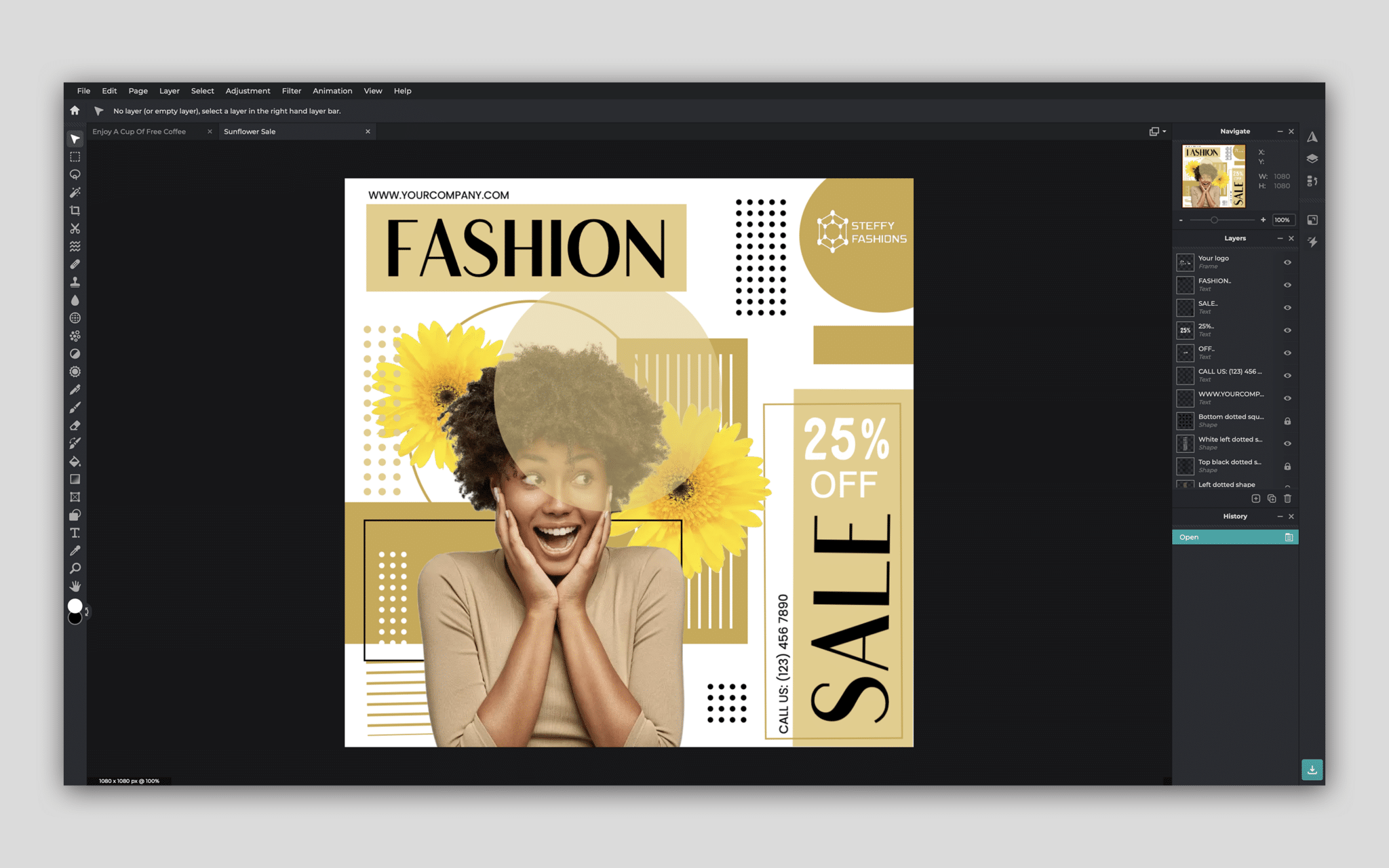Click the lightning bolt icon in right sidebar
This screenshot has height=868, width=1389.
pos(1312,242)
